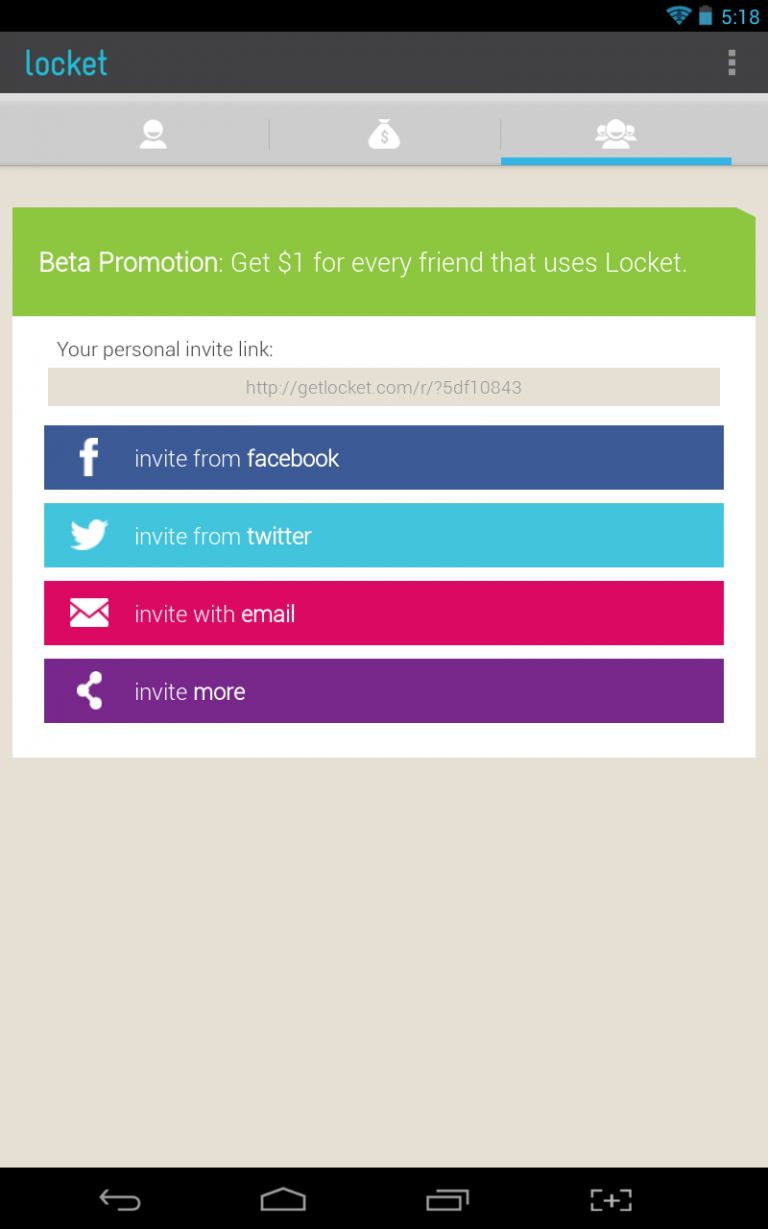
Task: Click the email envelope icon
Action: click(88, 612)
